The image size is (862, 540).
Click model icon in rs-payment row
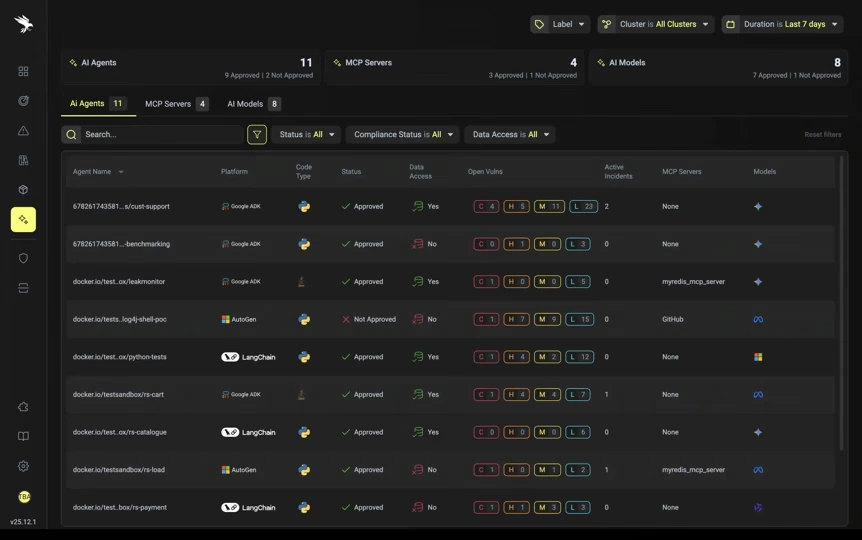click(758, 508)
